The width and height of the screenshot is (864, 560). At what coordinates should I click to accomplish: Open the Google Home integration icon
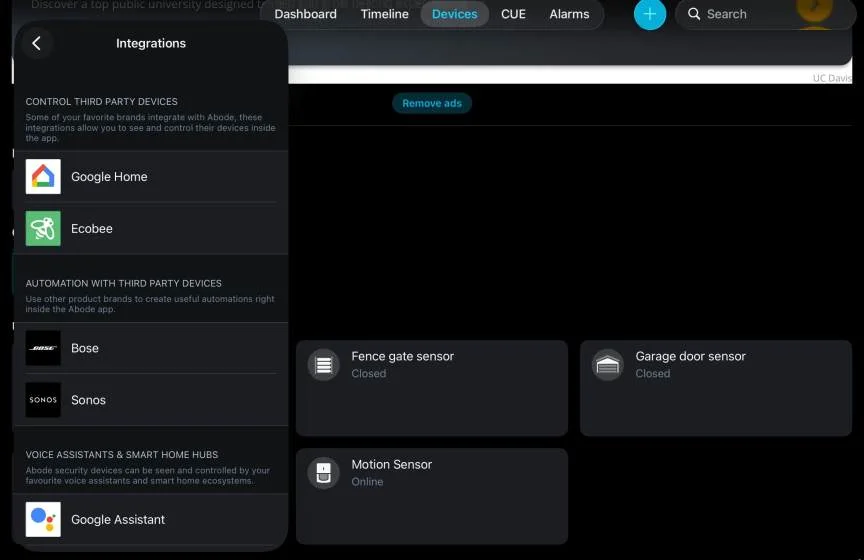coord(43,176)
